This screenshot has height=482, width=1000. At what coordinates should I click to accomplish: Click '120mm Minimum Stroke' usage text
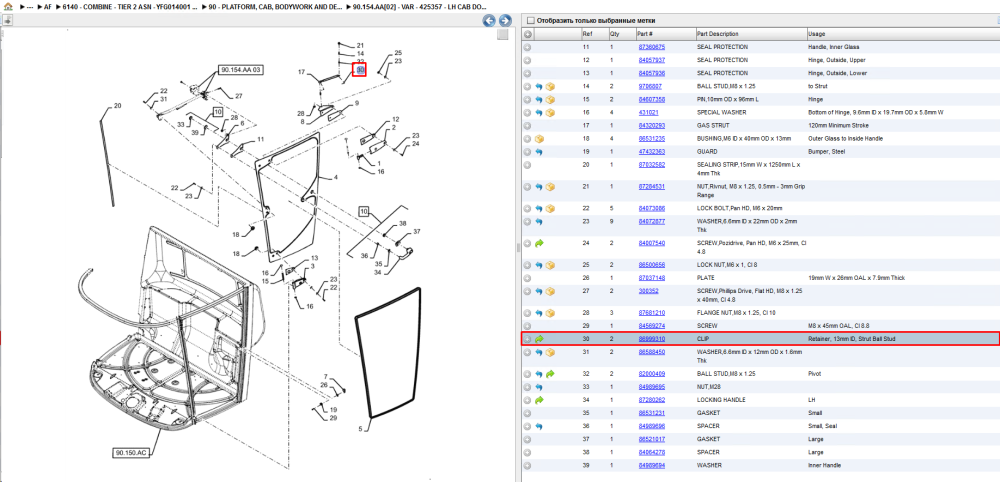837,126
